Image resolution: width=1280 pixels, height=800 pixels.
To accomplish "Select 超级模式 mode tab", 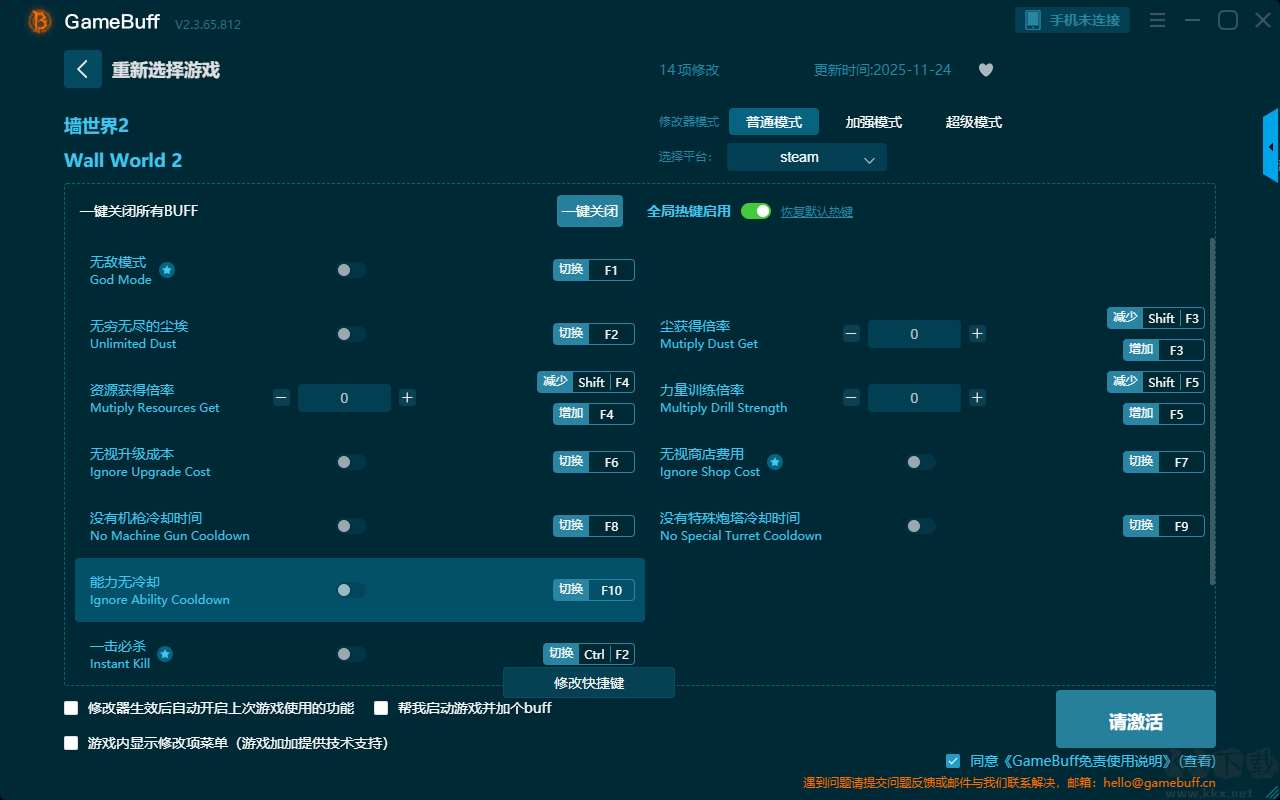I will 974,122.
